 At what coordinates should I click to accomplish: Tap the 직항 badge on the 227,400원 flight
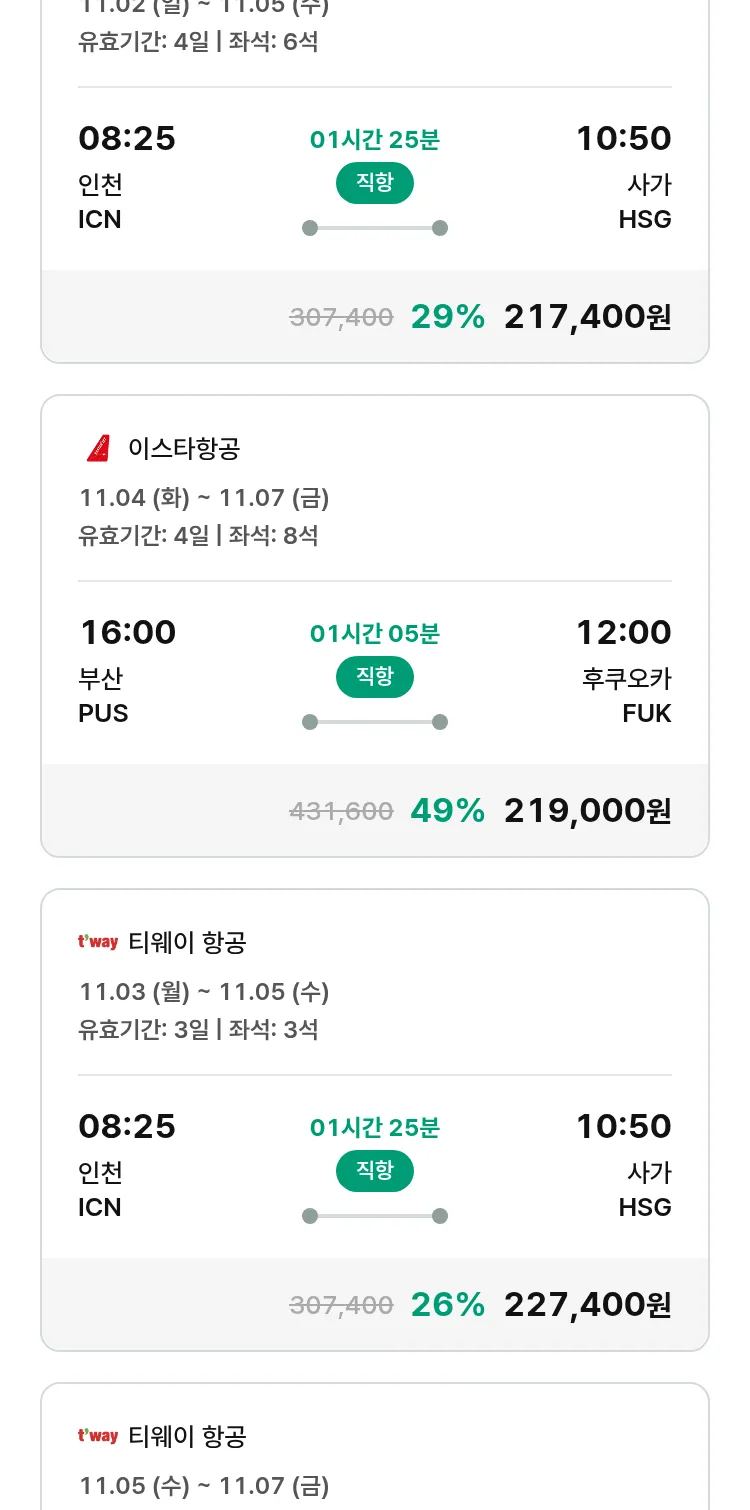374,1171
